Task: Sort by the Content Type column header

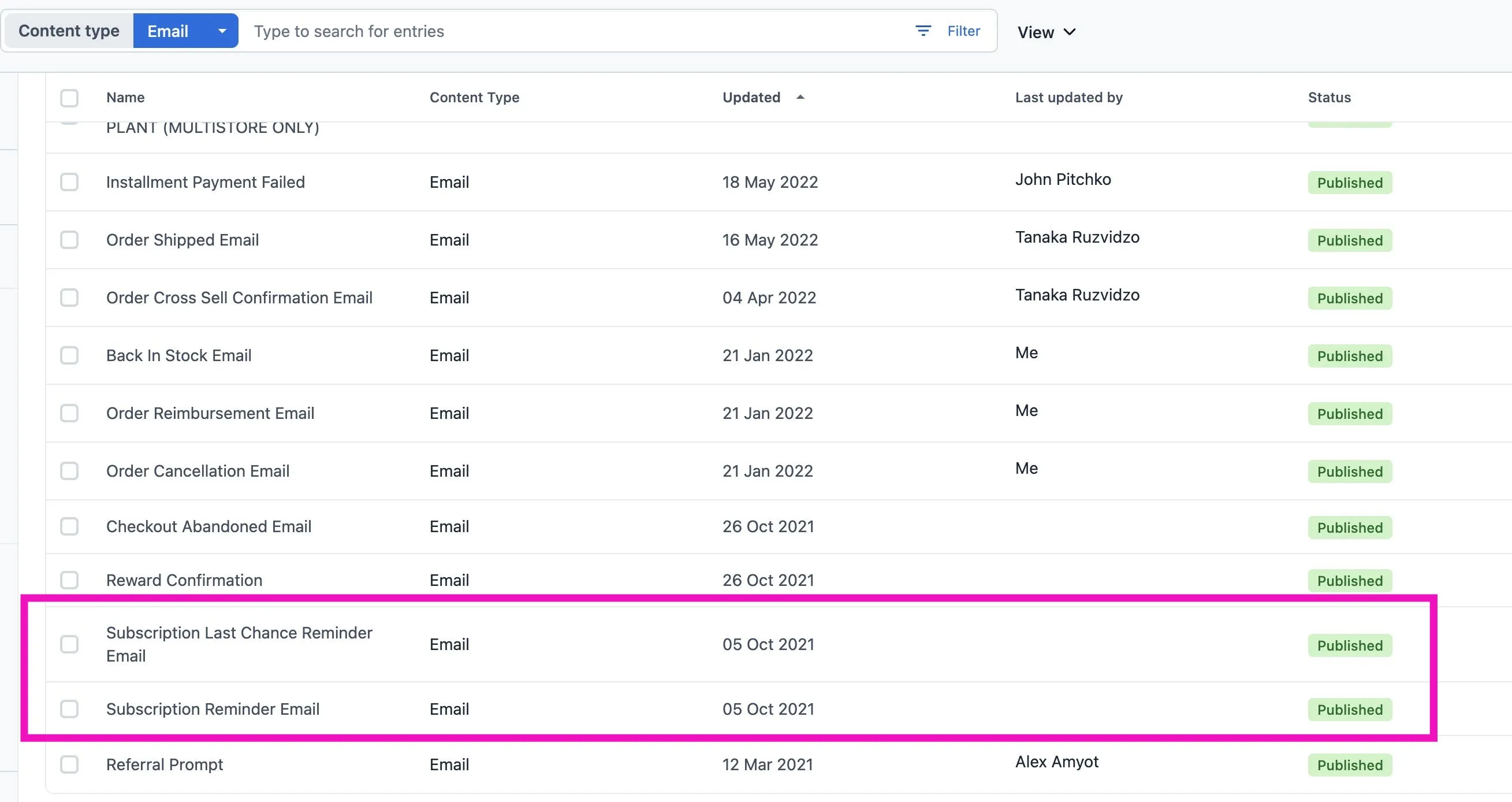Action: [474, 98]
